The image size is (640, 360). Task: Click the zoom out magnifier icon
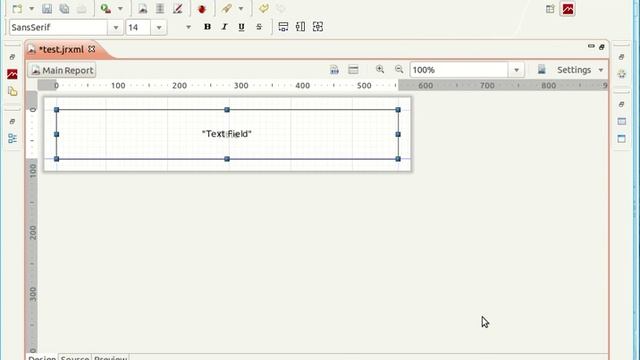click(399, 69)
